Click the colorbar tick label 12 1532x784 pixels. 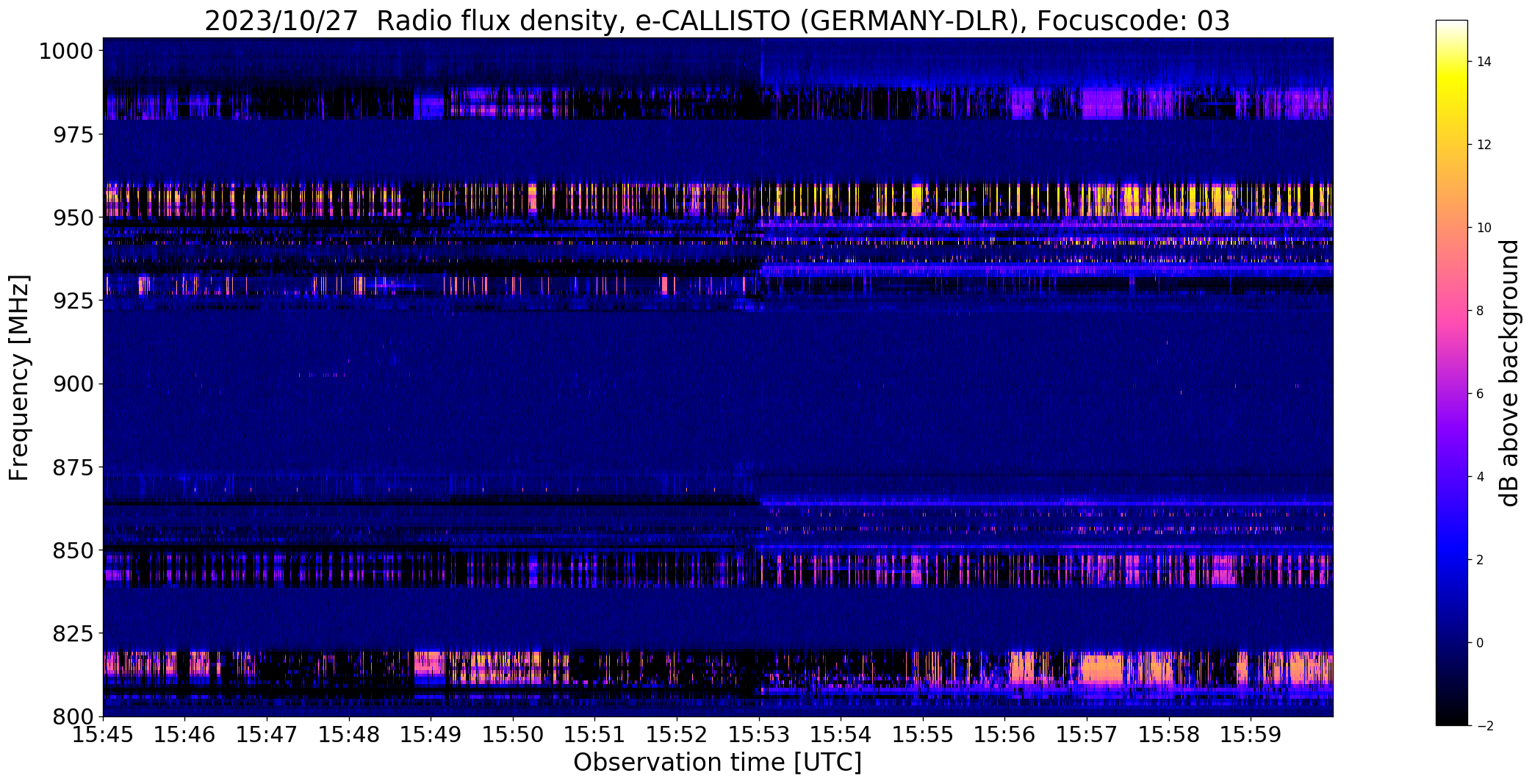pyautogui.click(x=1484, y=145)
